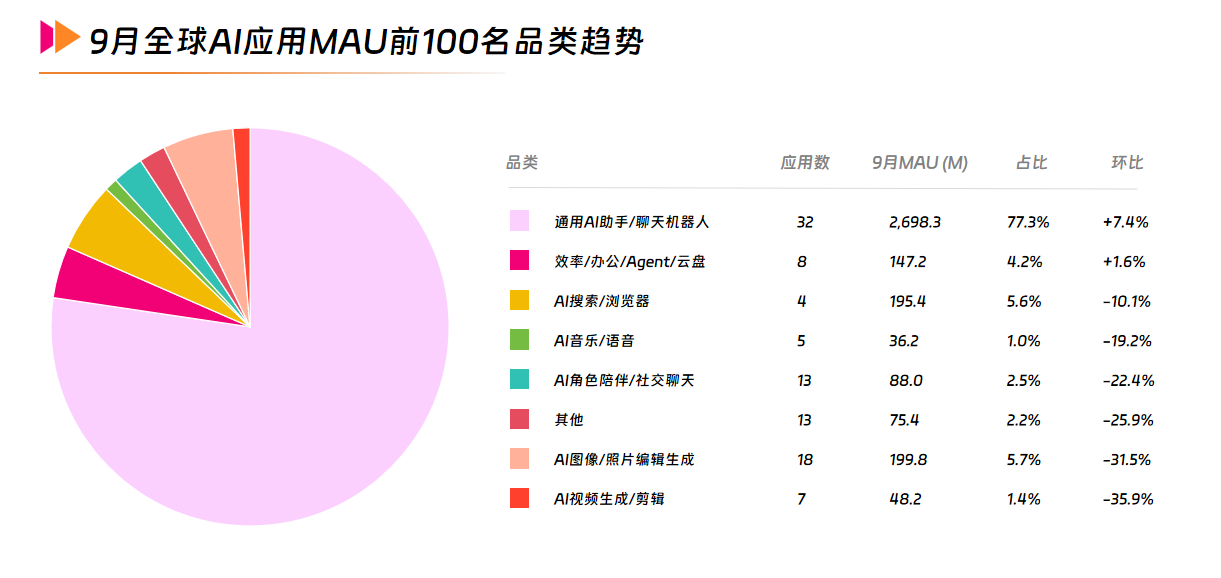
Task: Click the MAU value 48.2
Action: pos(904,498)
